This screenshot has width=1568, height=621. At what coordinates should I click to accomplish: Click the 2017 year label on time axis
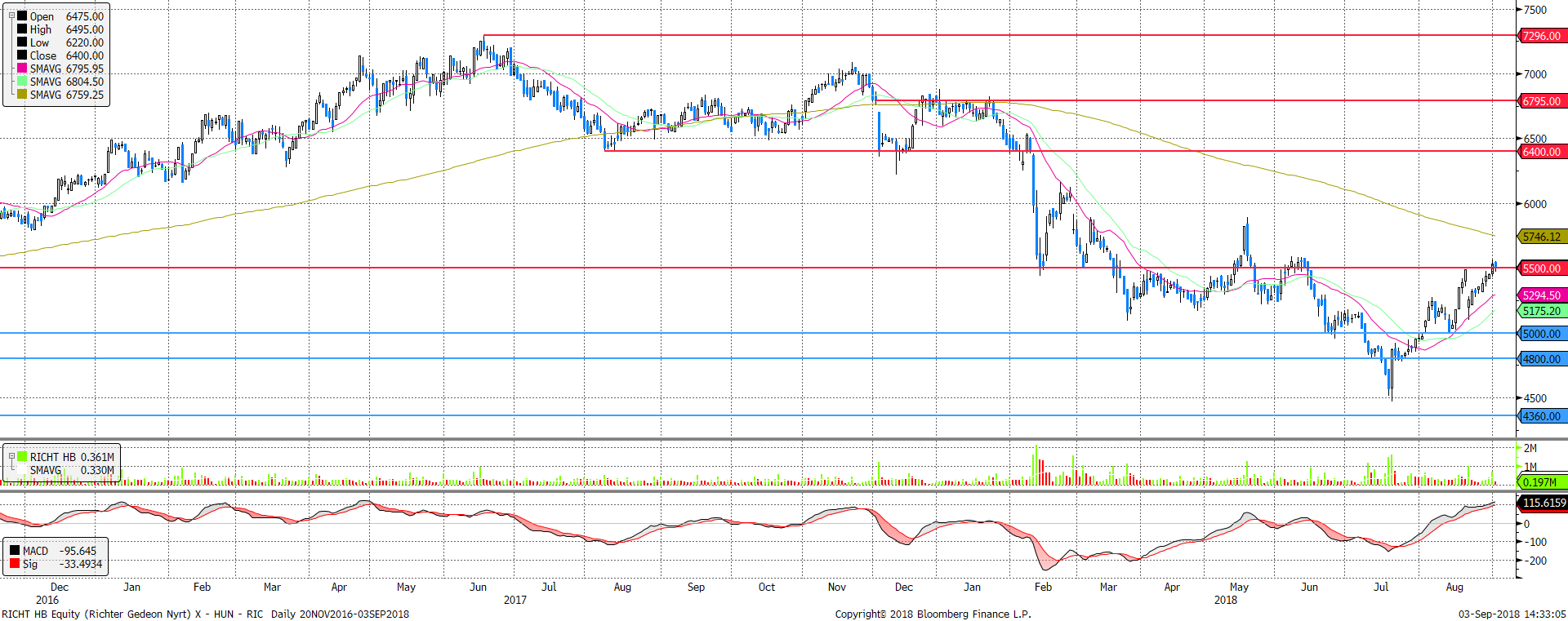[515, 600]
